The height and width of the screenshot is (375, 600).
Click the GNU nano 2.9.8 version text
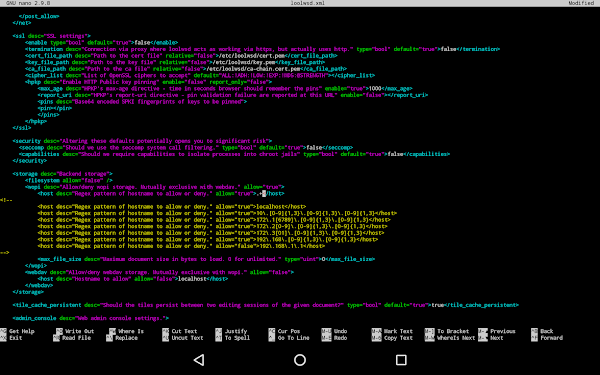(28, 3)
